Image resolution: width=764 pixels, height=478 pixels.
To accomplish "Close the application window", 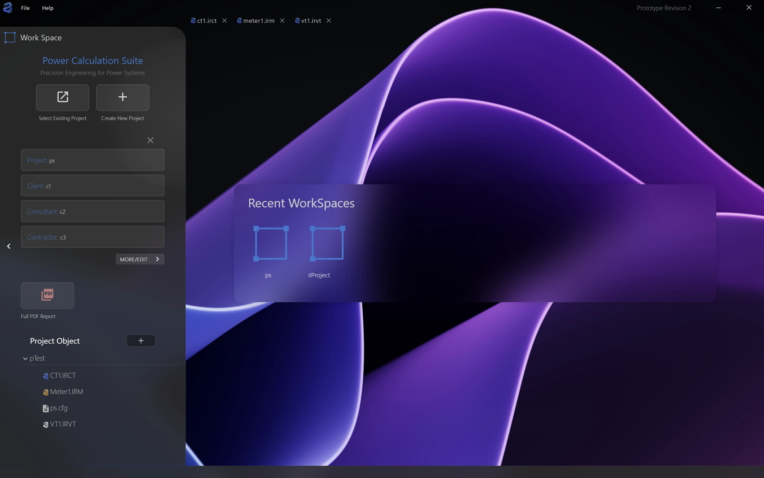I will [749, 7].
